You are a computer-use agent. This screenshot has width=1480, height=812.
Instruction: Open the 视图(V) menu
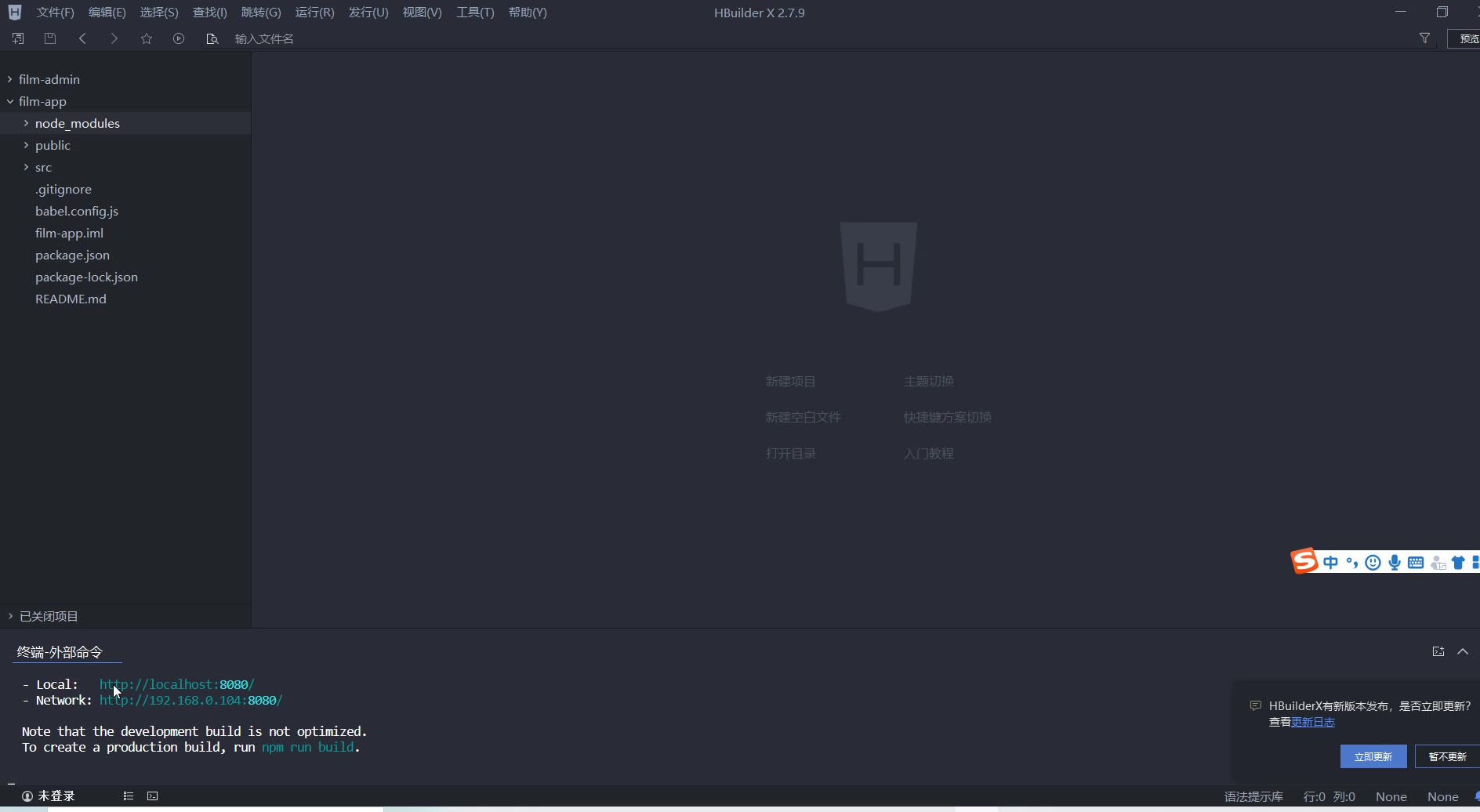click(x=422, y=13)
